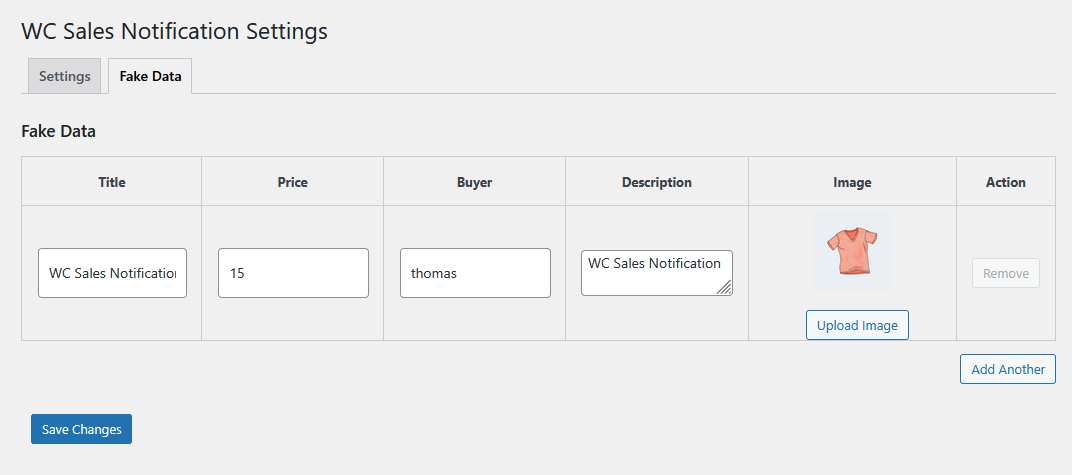Focus the Price field showing 15

tap(293, 273)
